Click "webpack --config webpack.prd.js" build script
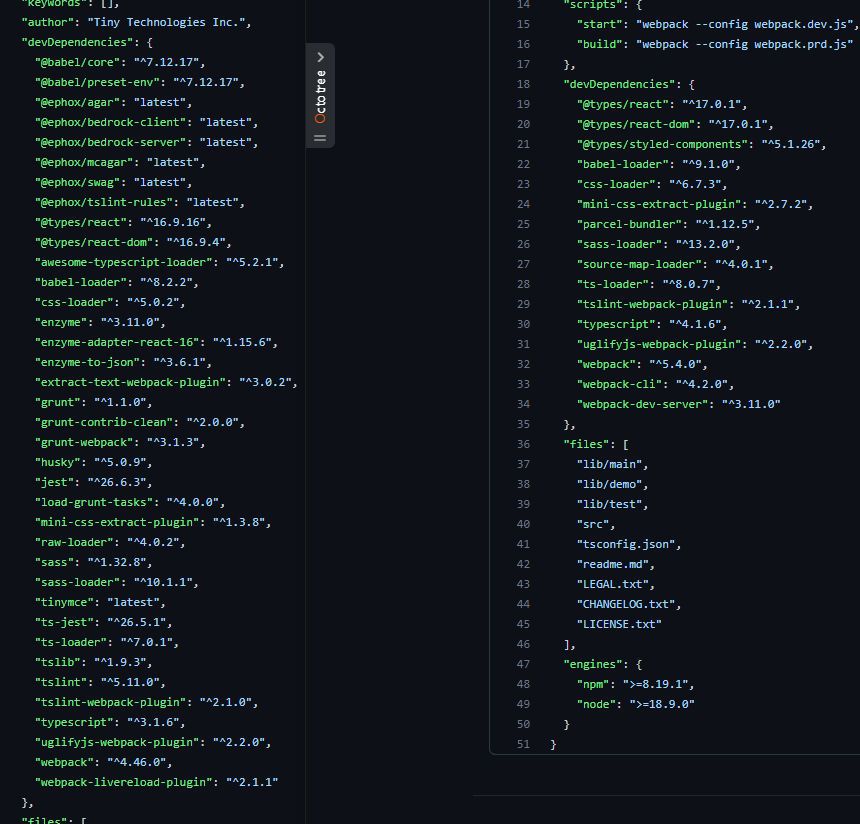 tap(744, 44)
